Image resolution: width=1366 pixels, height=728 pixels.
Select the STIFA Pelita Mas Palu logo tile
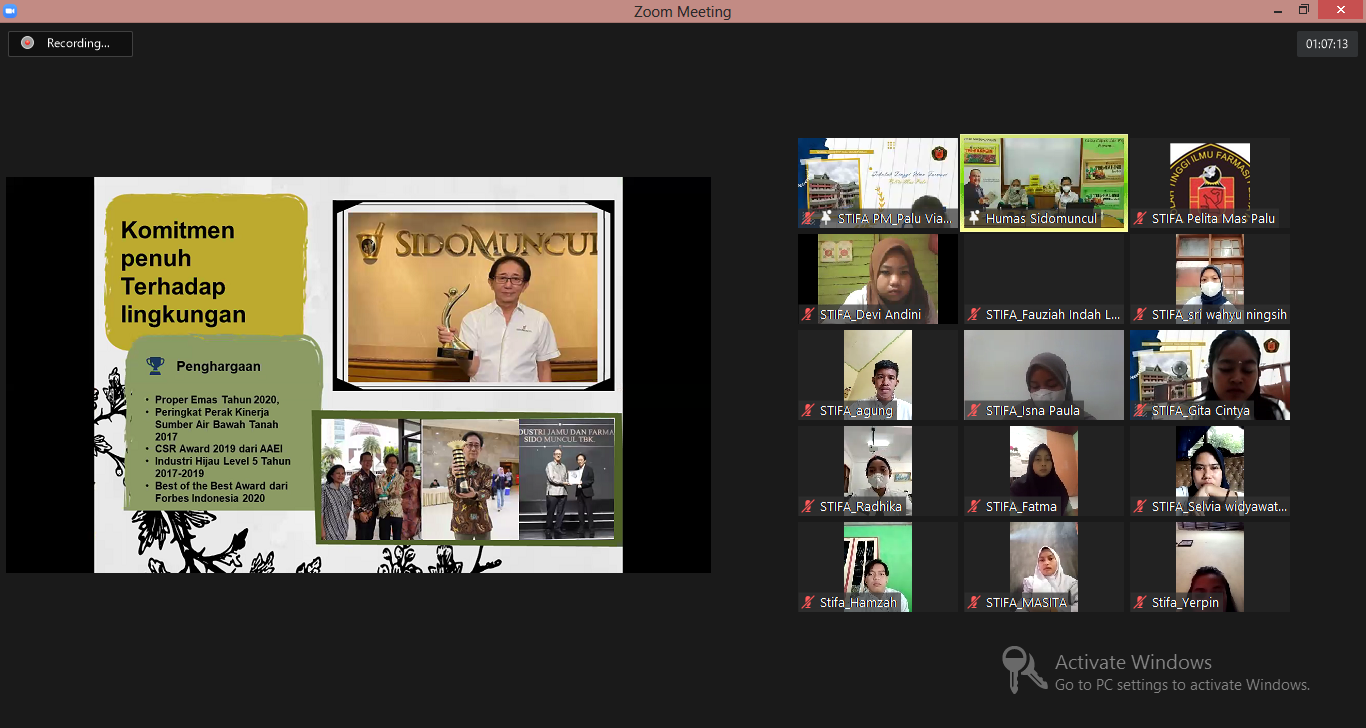pos(1210,183)
